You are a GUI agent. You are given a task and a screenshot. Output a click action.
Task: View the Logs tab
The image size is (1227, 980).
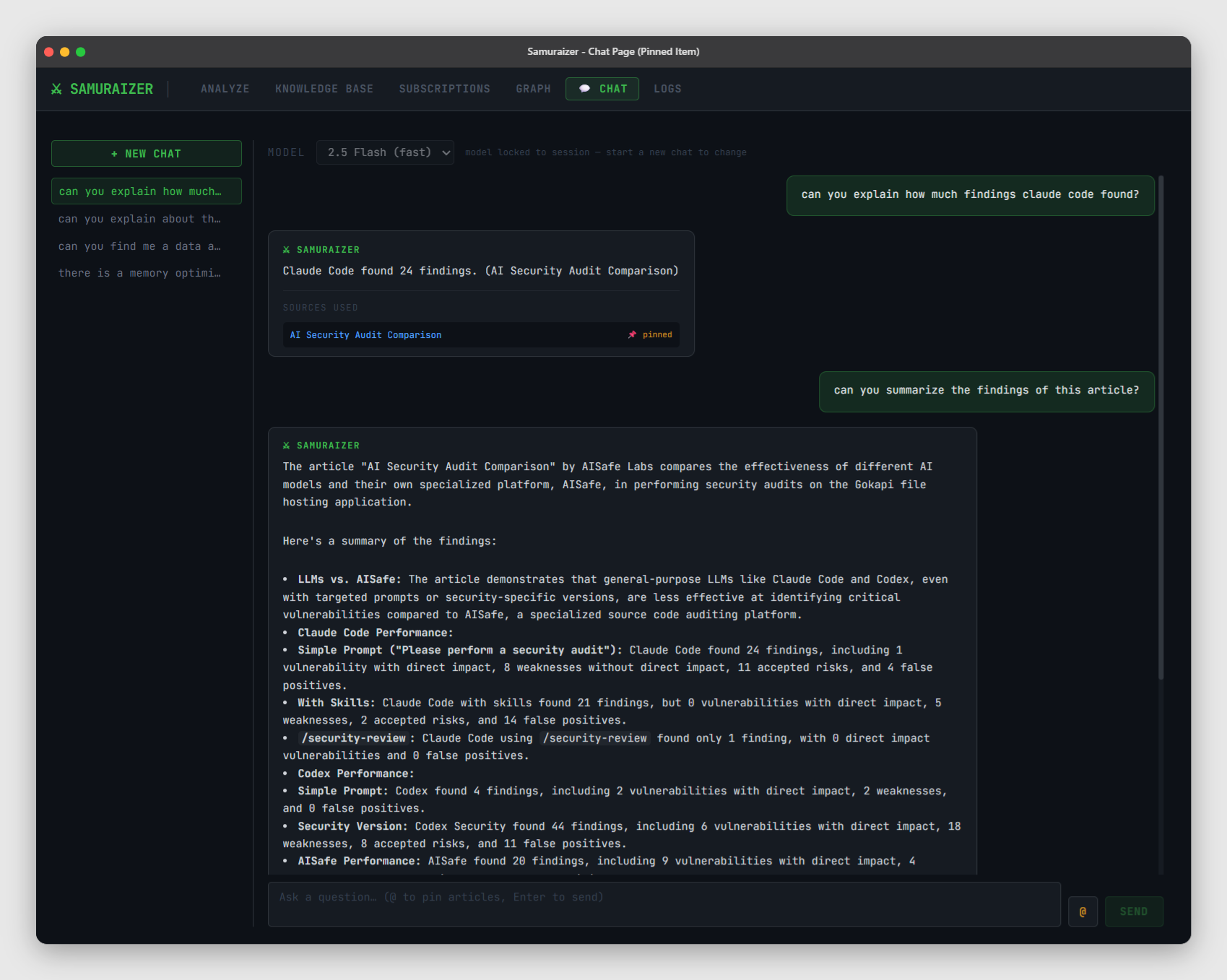coord(668,89)
